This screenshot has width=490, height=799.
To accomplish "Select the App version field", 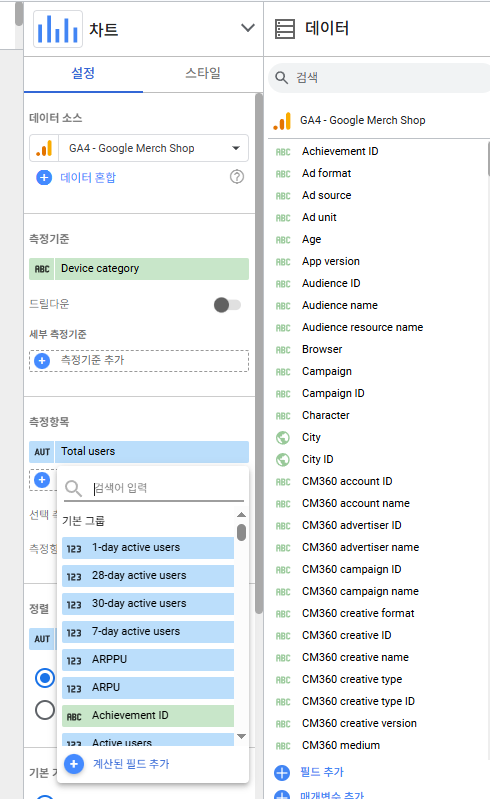I will [331, 261].
